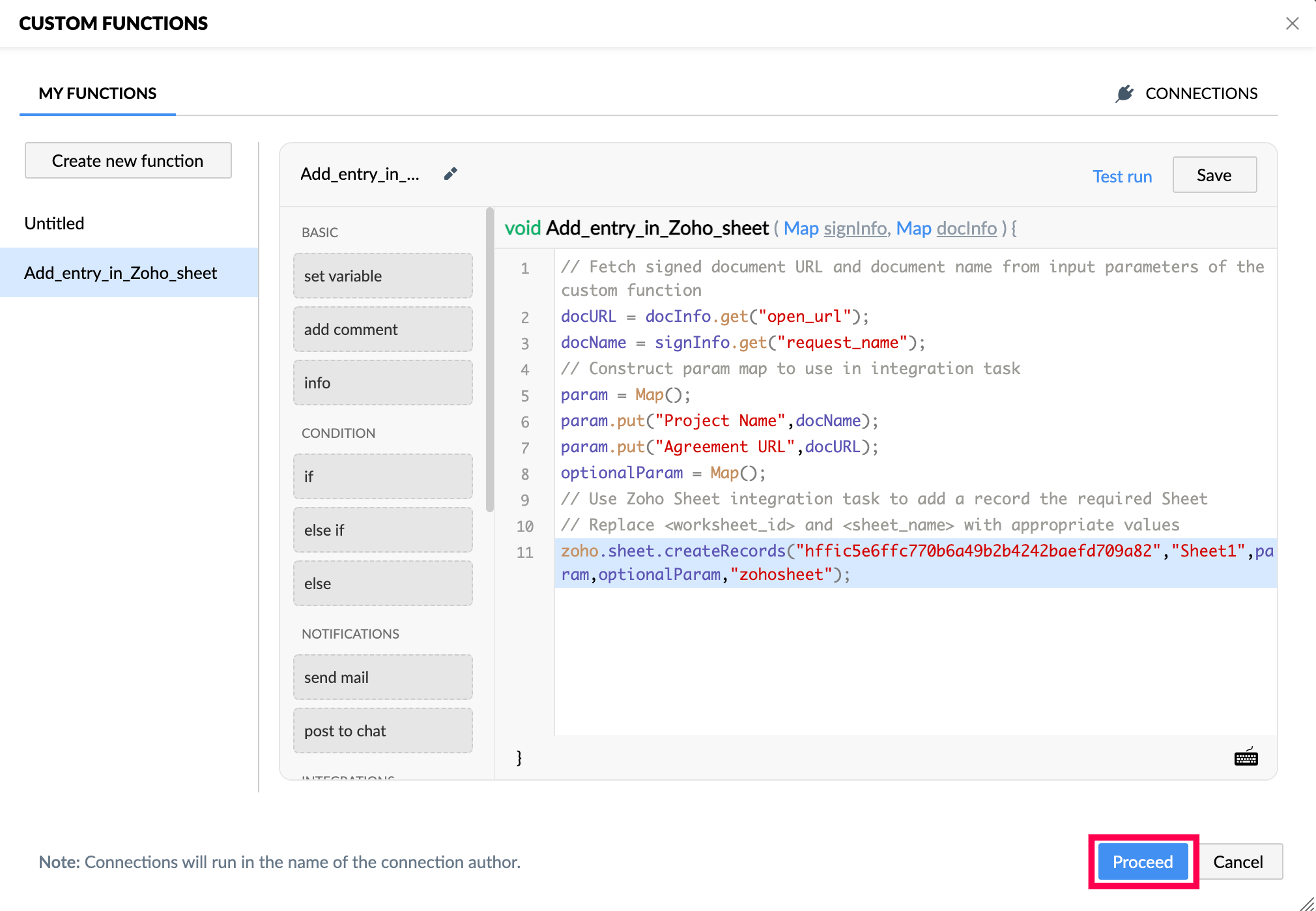
Task: Choose the else condition block
Action: pos(383,583)
